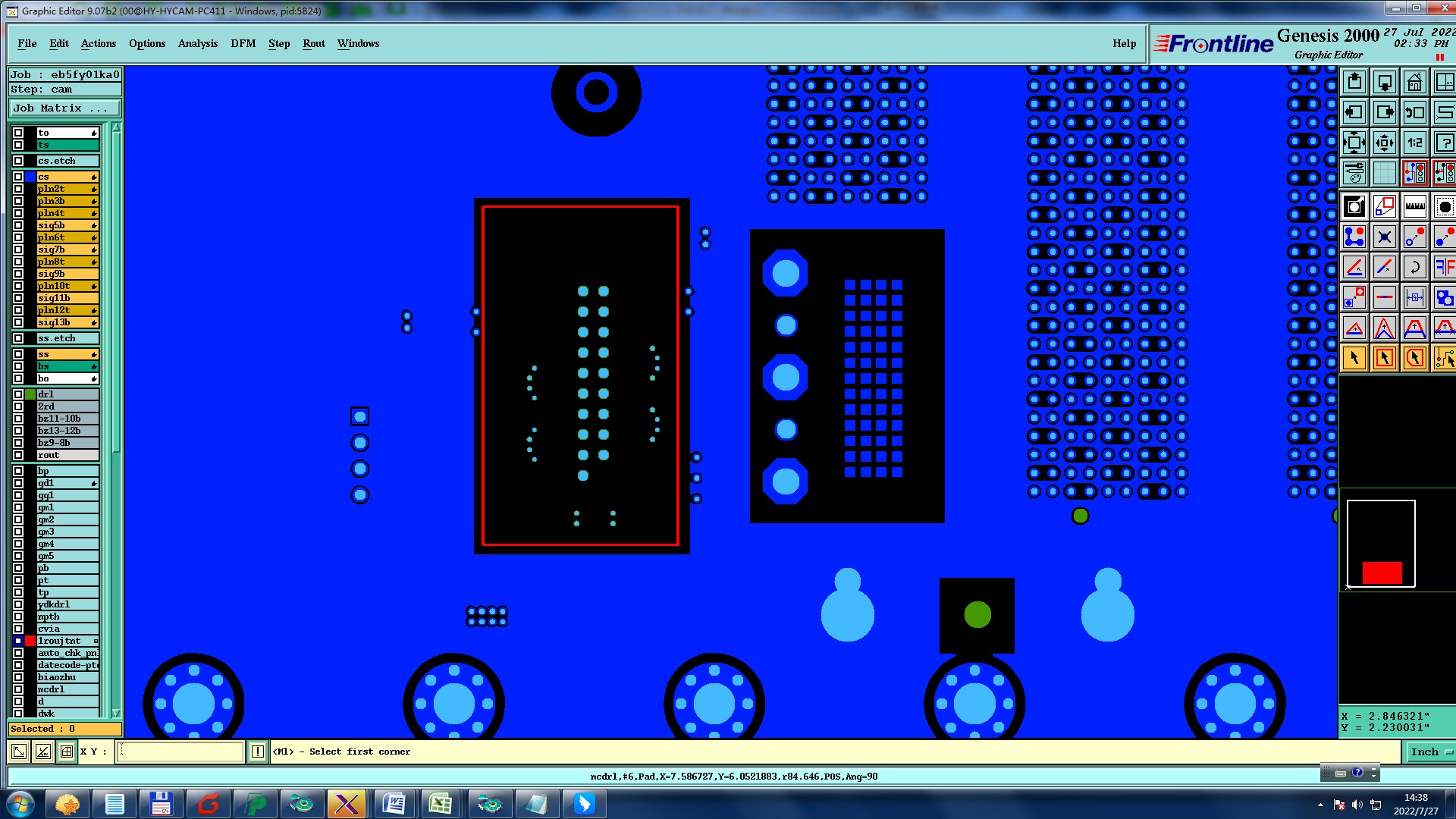Open the Inch units dropdown

(1430, 752)
